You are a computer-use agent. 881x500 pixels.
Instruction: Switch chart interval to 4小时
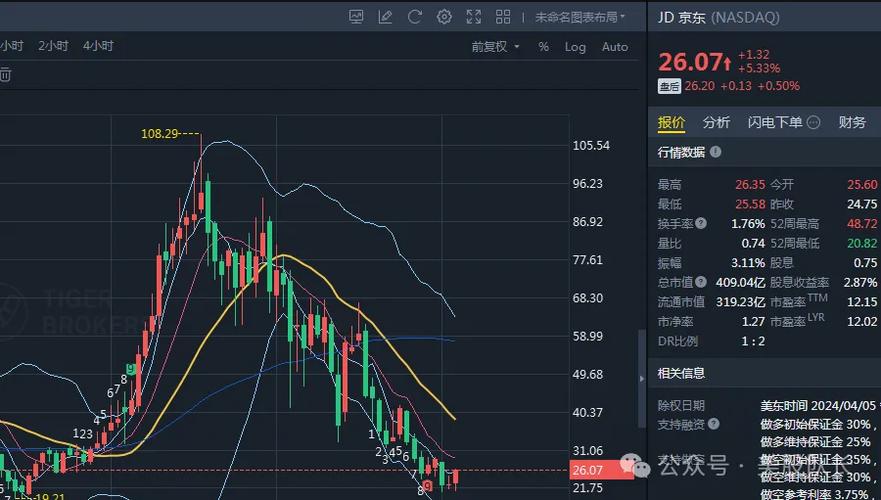[x=98, y=46]
